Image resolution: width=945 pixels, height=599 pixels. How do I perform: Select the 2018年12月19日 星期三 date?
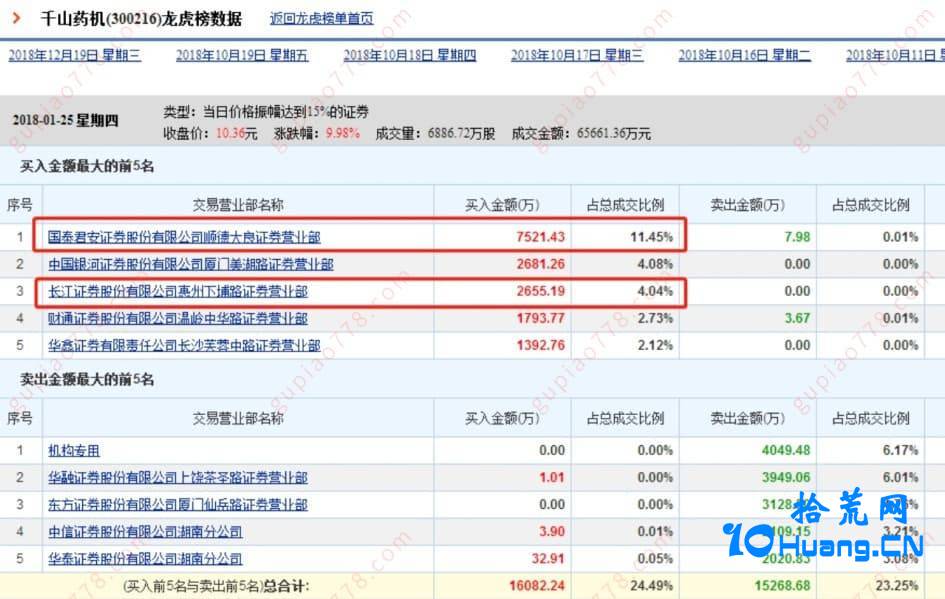coord(75,55)
